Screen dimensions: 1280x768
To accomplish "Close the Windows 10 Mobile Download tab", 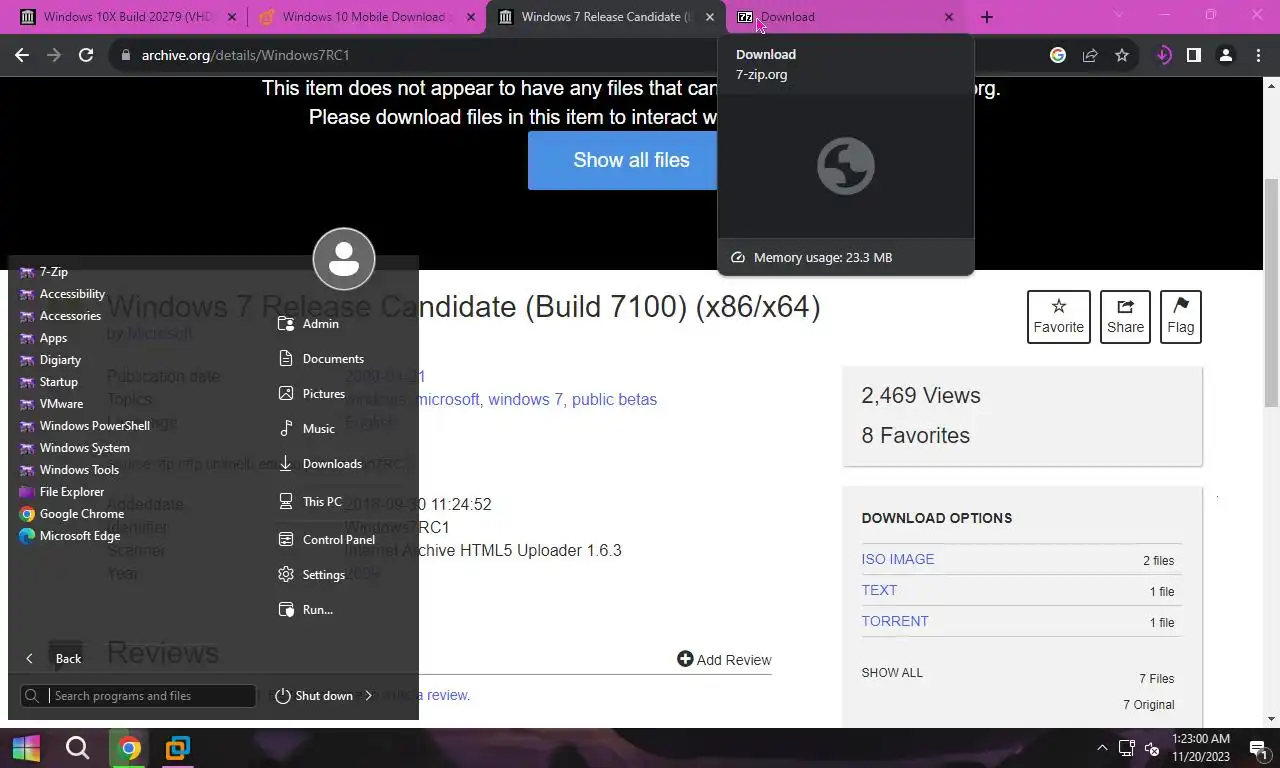I will click(471, 17).
